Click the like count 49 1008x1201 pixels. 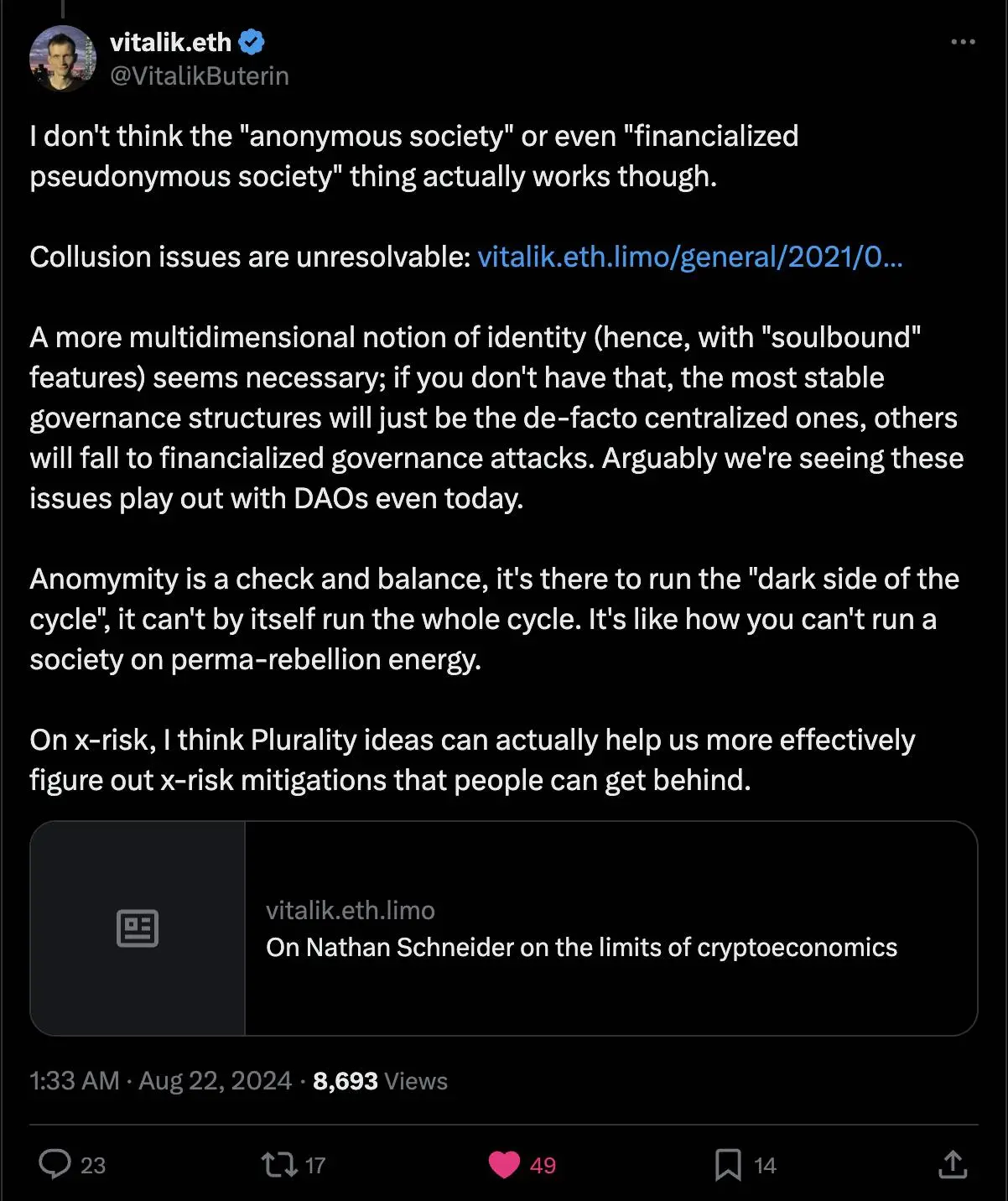click(543, 1165)
